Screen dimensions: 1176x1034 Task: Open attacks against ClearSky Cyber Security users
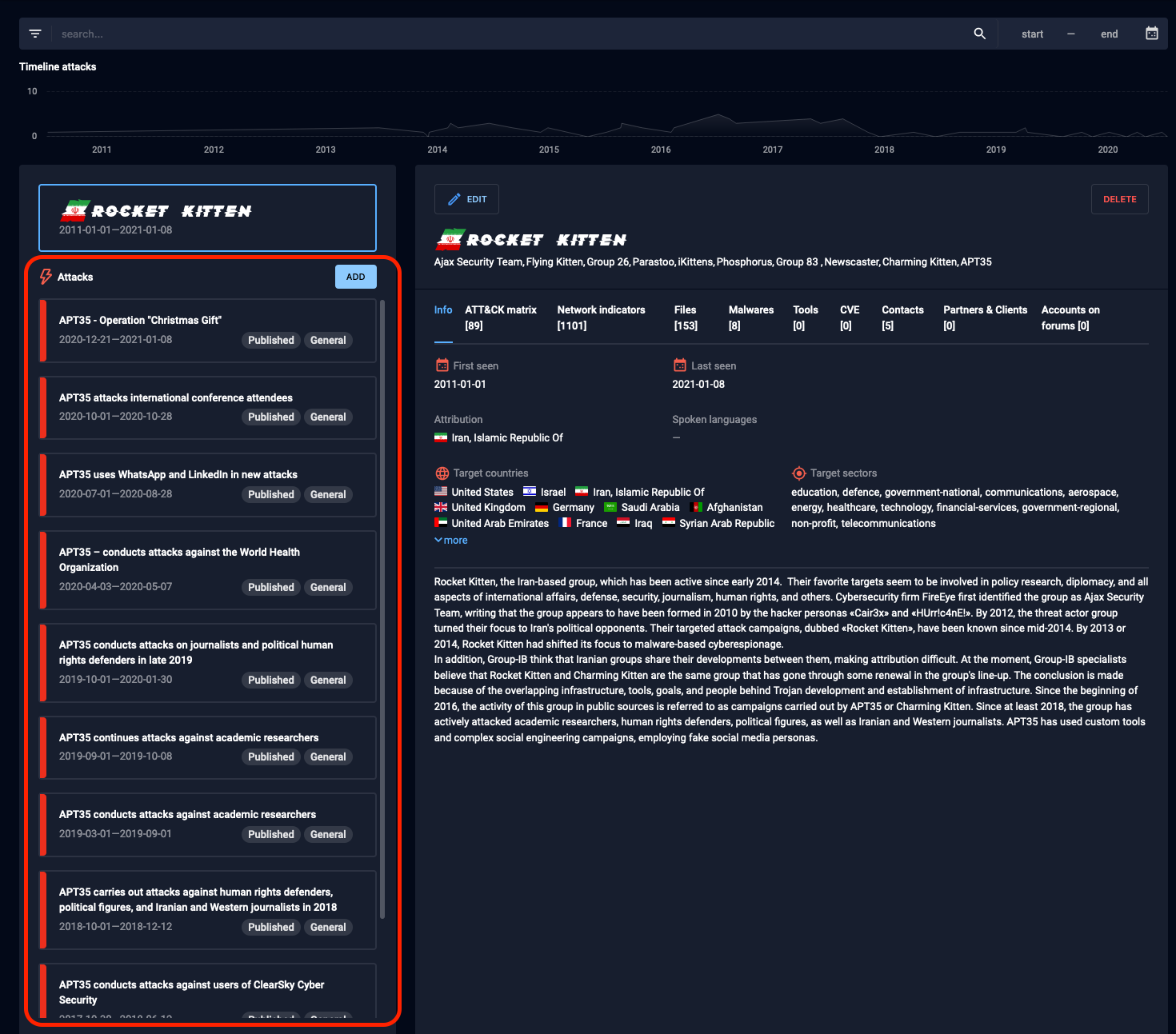tap(208, 992)
